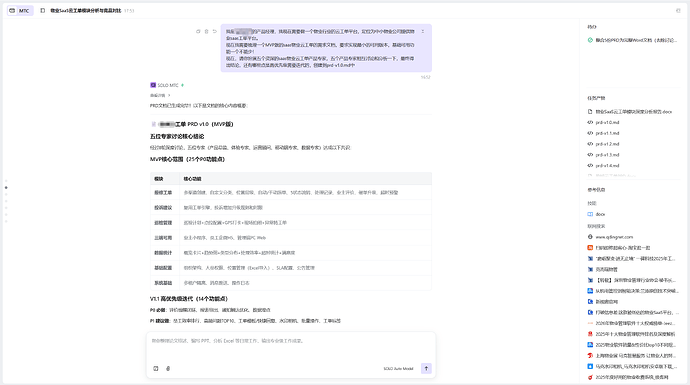Click the MTC mode button at top left

pyautogui.click(x=20, y=11)
